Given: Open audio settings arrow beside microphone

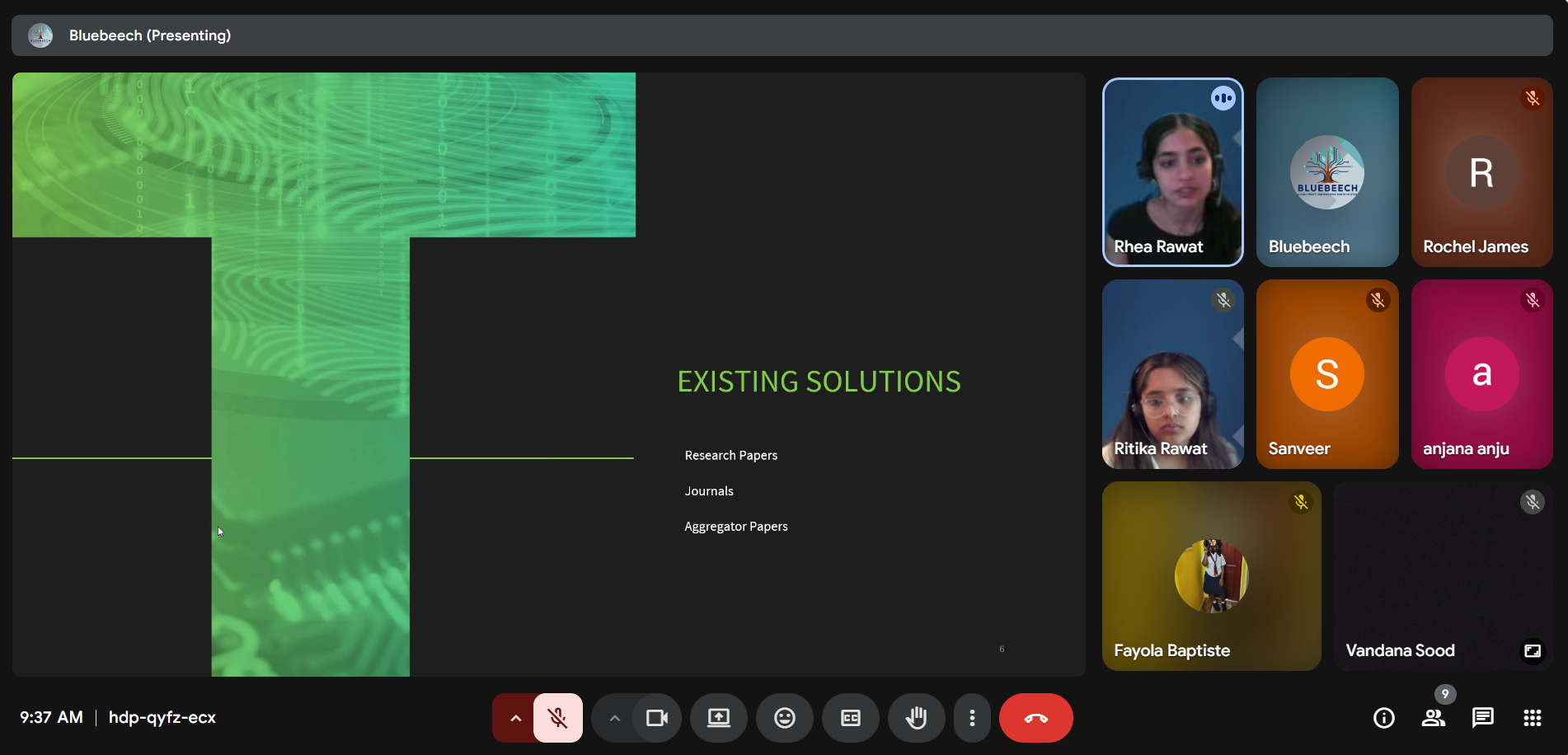Looking at the screenshot, I should click(515, 718).
